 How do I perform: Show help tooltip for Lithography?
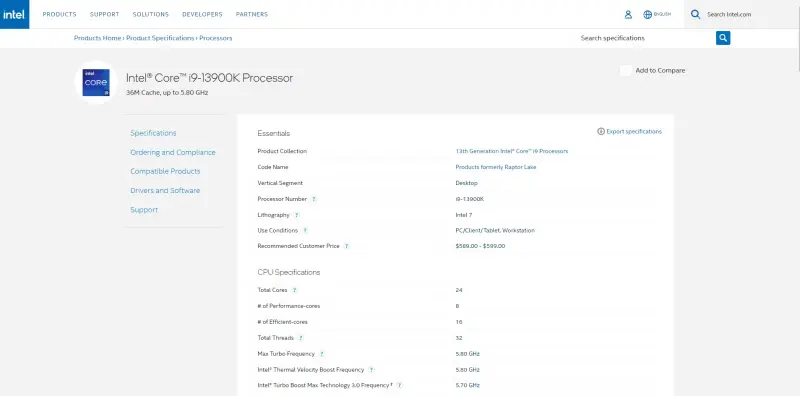pyautogui.click(x=296, y=215)
